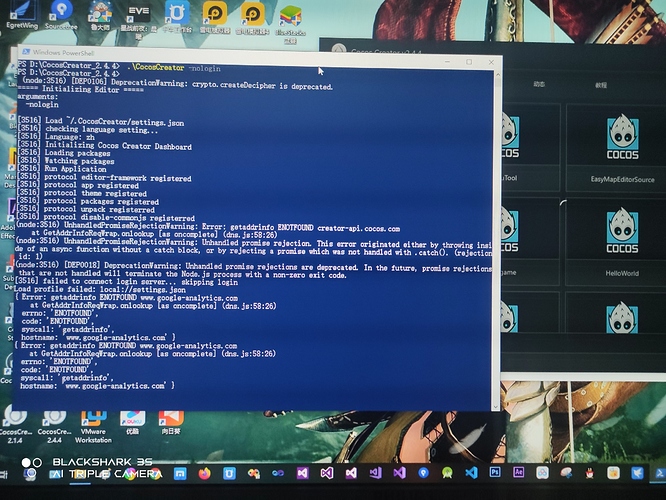Maximize the Windows PowerShell window
This screenshot has width=666, height=500.
(469, 62)
